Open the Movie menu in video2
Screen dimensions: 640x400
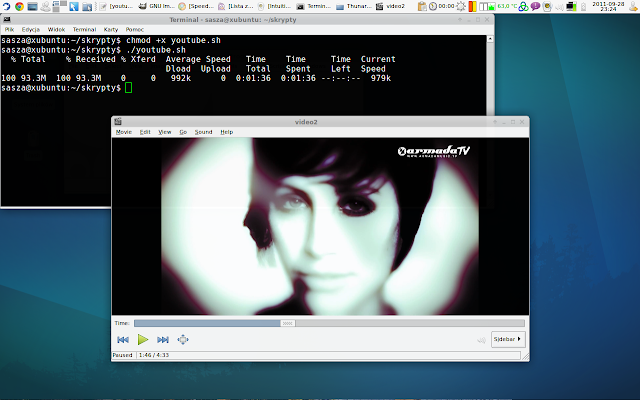tap(124, 132)
